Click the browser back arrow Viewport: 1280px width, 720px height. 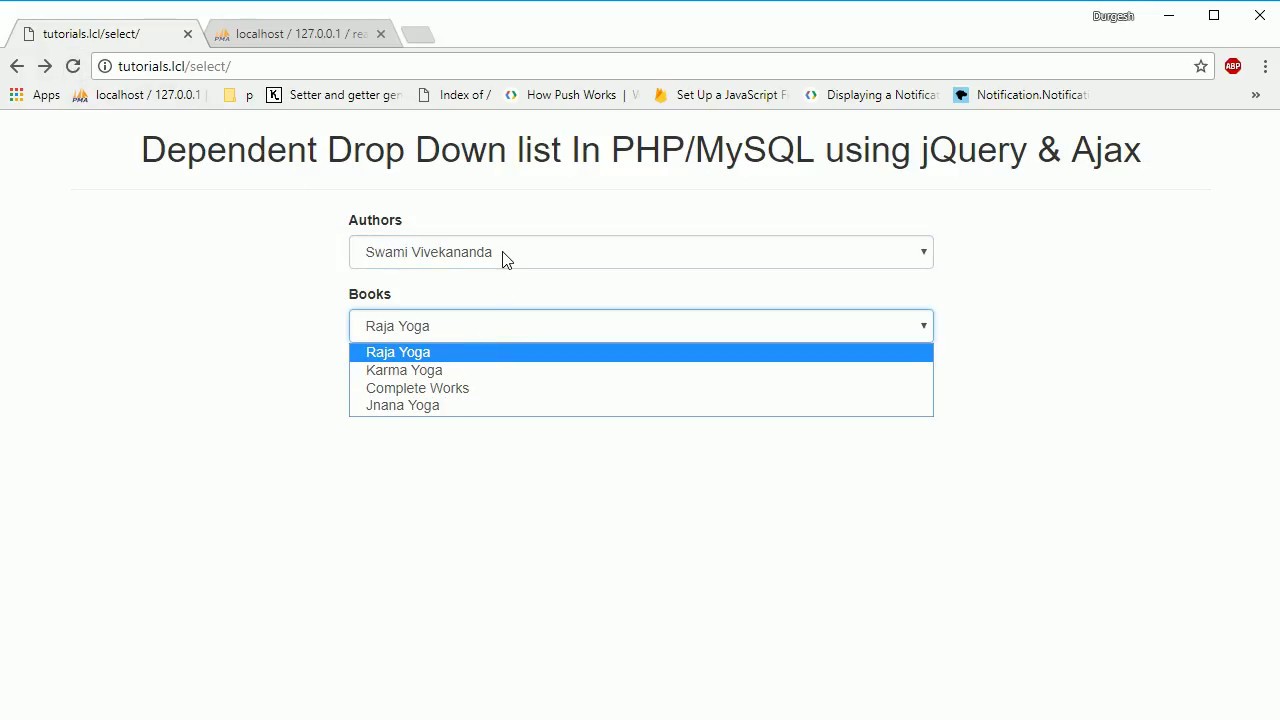[17, 66]
